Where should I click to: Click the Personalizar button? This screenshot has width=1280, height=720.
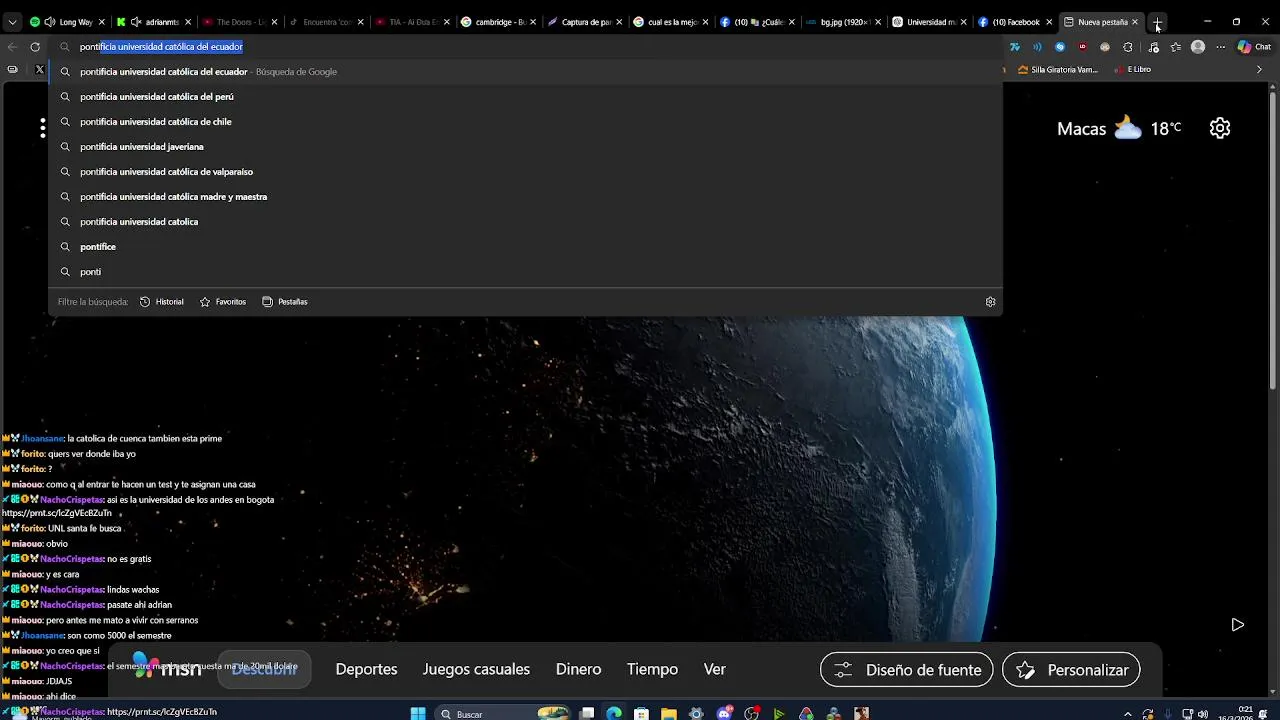click(x=1071, y=670)
